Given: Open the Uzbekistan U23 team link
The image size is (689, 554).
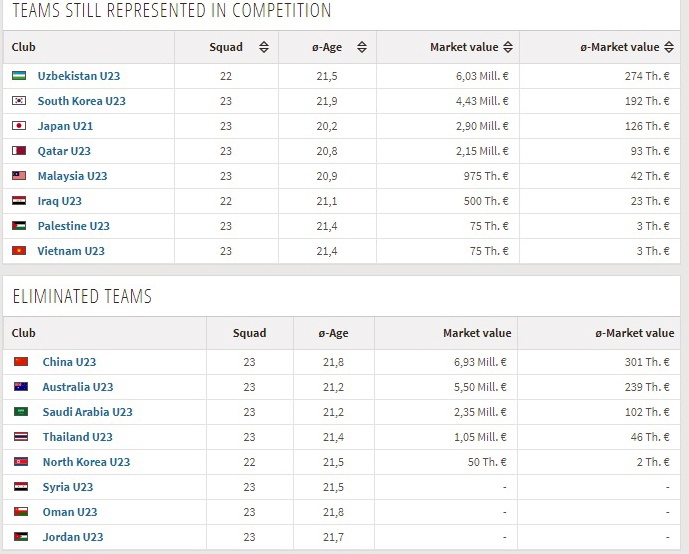Looking at the screenshot, I should [79, 76].
